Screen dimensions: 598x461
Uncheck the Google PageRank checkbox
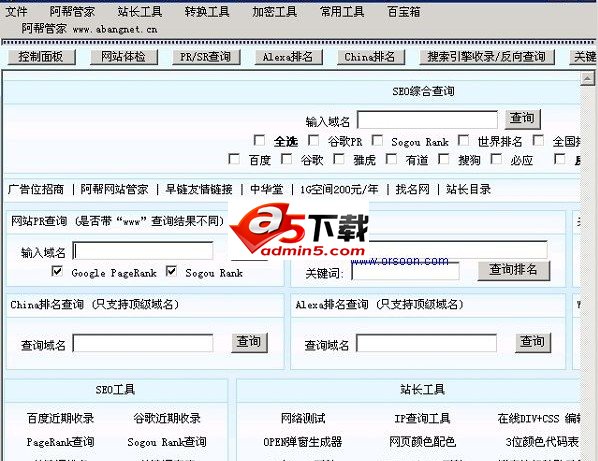tap(57, 271)
